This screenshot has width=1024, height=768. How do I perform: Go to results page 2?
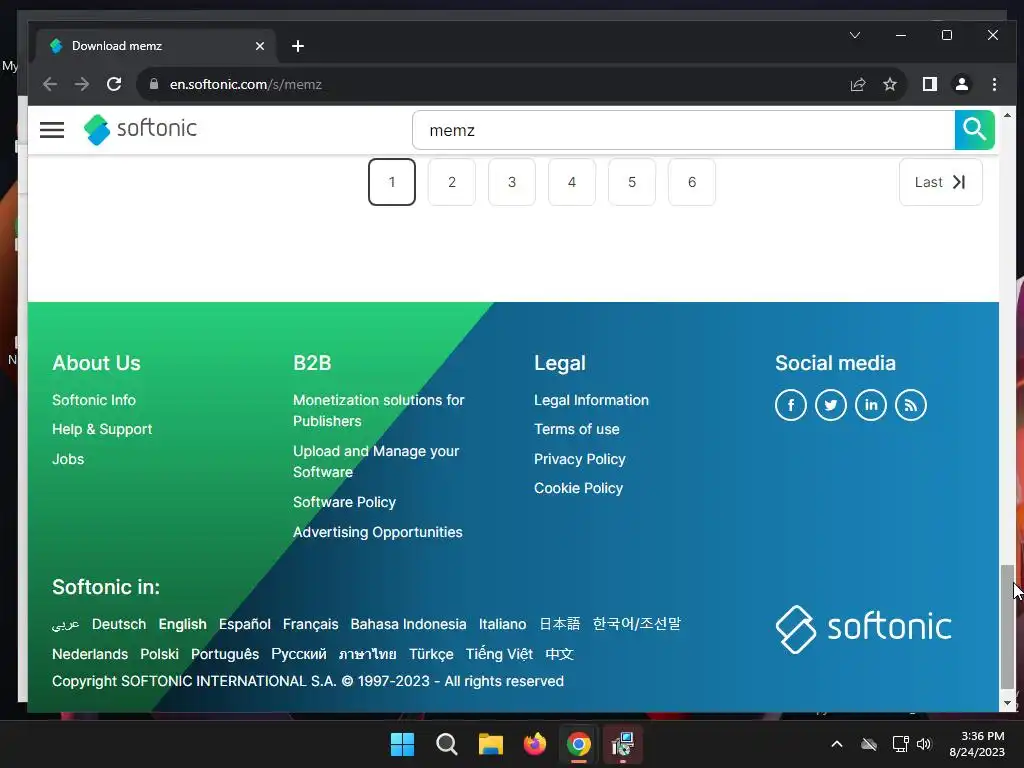[452, 182]
